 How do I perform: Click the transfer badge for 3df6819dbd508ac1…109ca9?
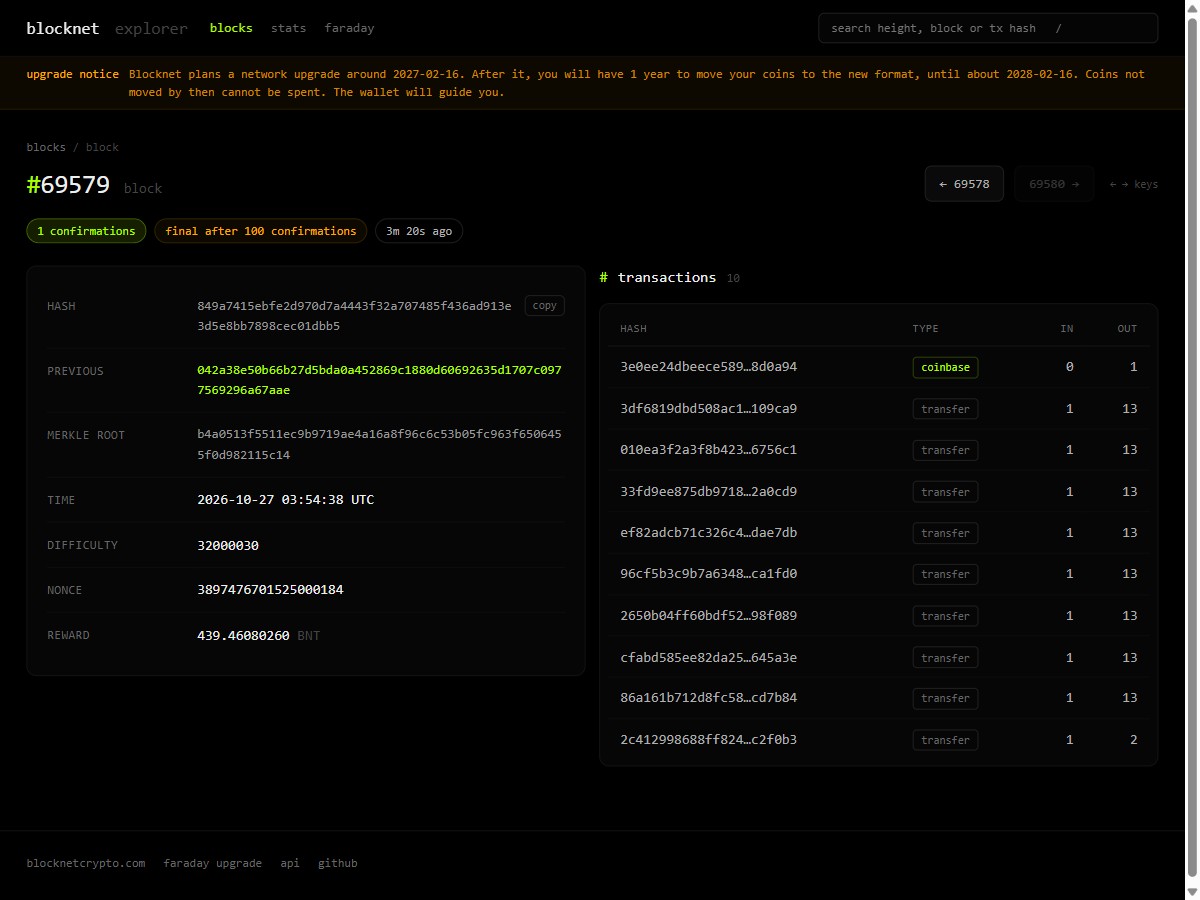tap(945, 408)
